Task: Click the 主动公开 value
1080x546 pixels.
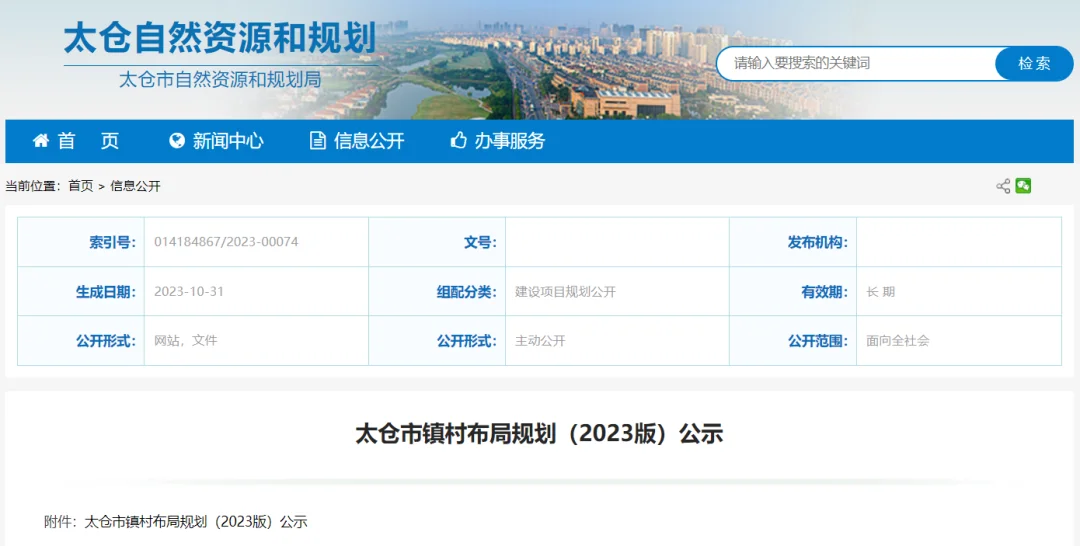Action: click(540, 340)
